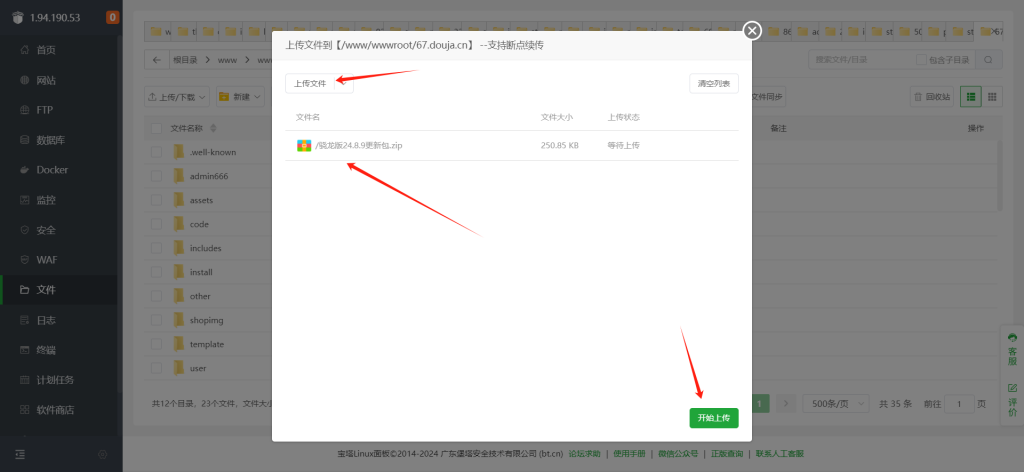Tick the checkbox for assets folder

point(156,200)
